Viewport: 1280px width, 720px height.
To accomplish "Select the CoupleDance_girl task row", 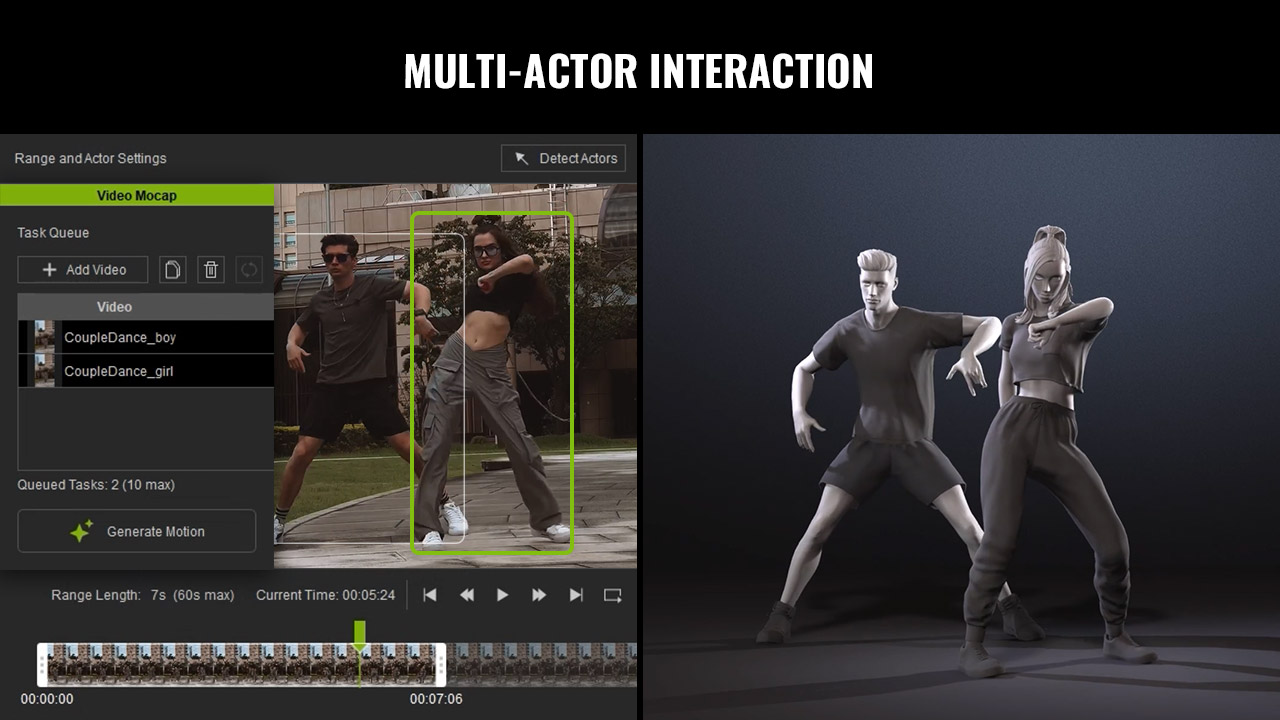I will (x=146, y=371).
